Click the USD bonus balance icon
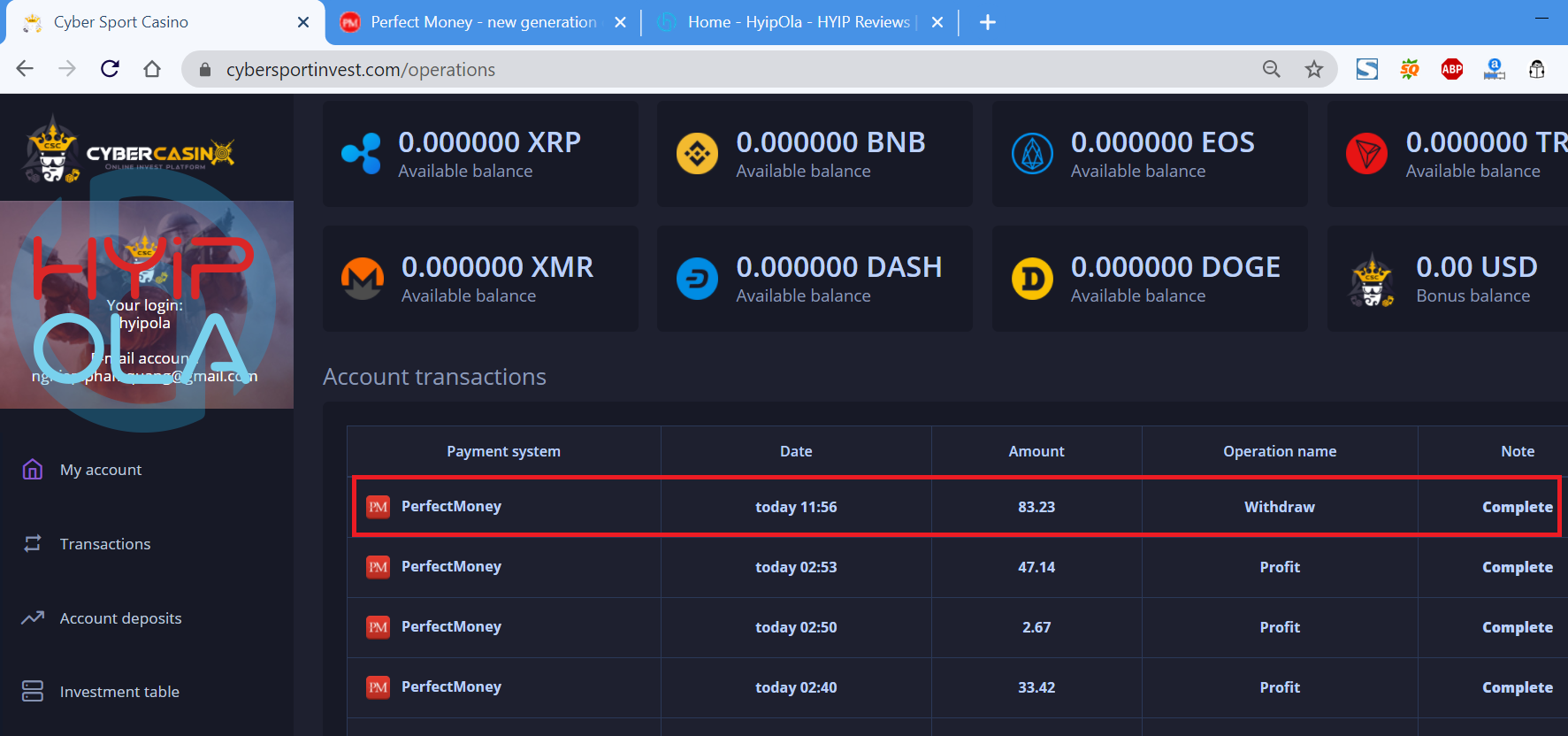Image resolution: width=1568 pixels, height=736 pixels. point(1371,280)
